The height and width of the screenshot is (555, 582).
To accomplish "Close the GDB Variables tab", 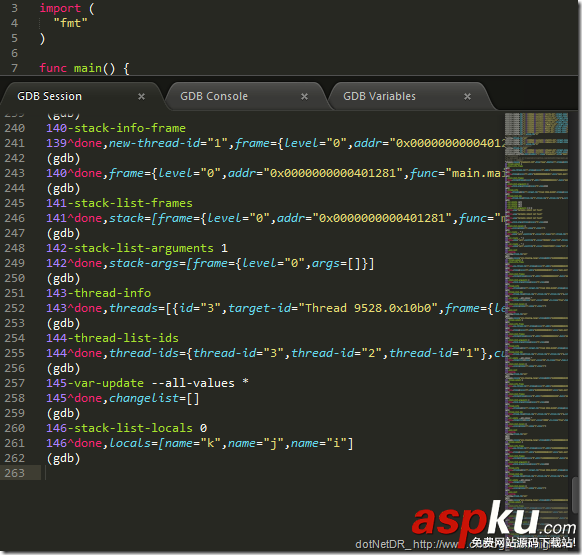I will [467, 97].
